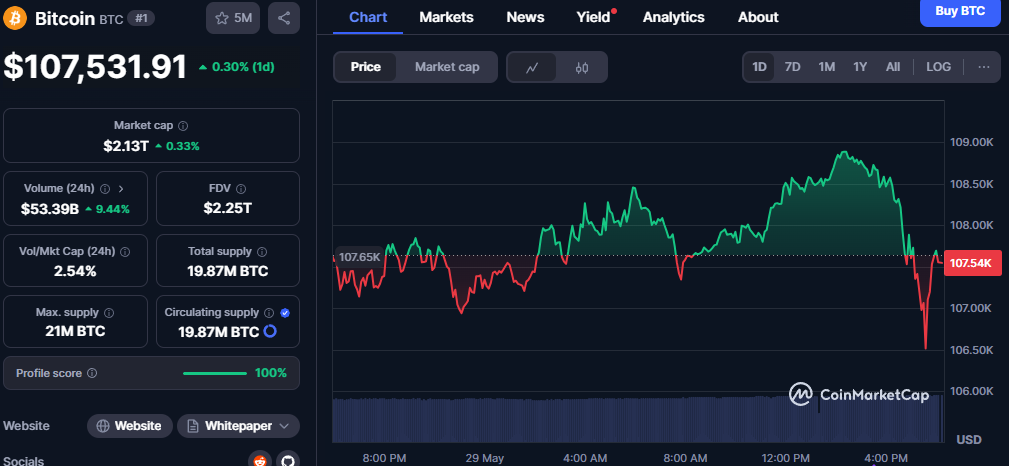The width and height of the screenshot is (1009, 466).
Task: Open the GitHub social icon
Action: click(x=288, y=460)
